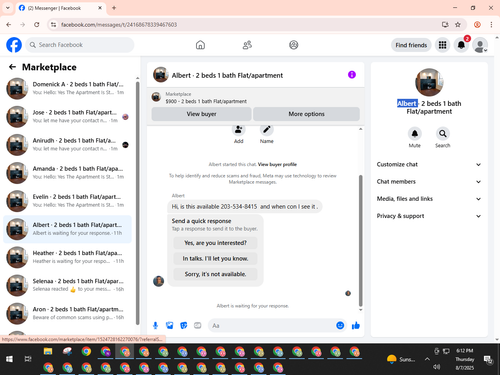
Task: Open the $900 Marketplace listing link
Action: (206, 101)
